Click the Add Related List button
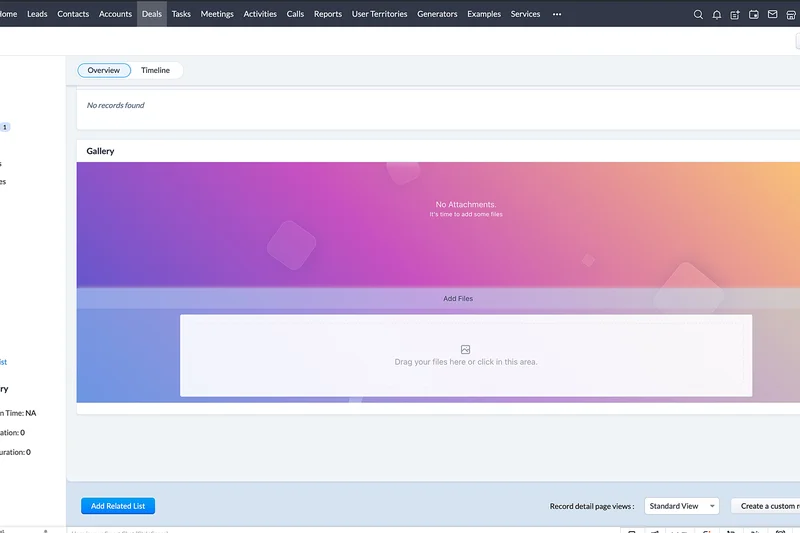The height and width of the screenshot is (533, 800). click(x=118, y=506)
